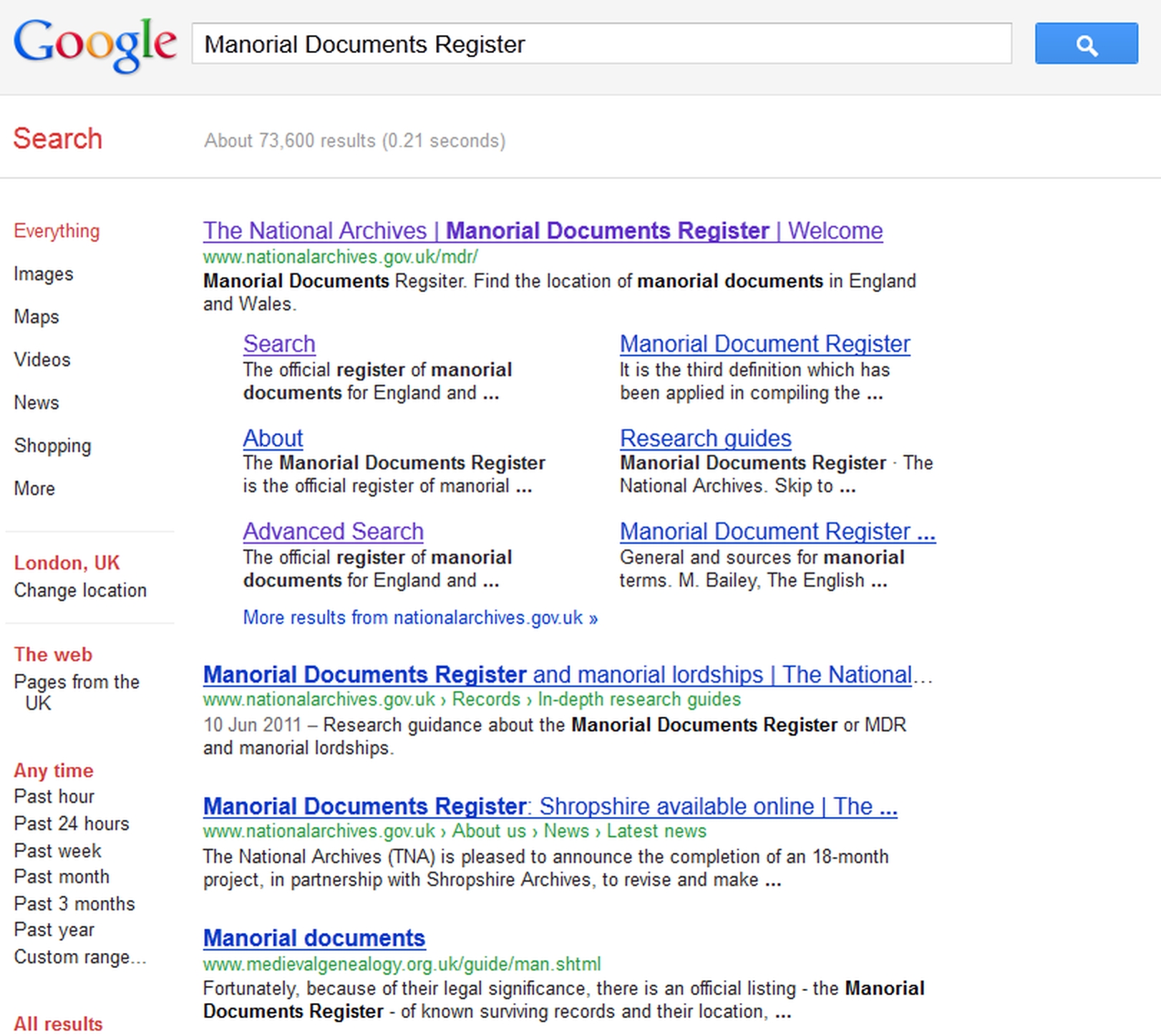Open The National Archives Manorial Documents Register Welcome result
The image size is (1161, 1036).
pos(543,231)
